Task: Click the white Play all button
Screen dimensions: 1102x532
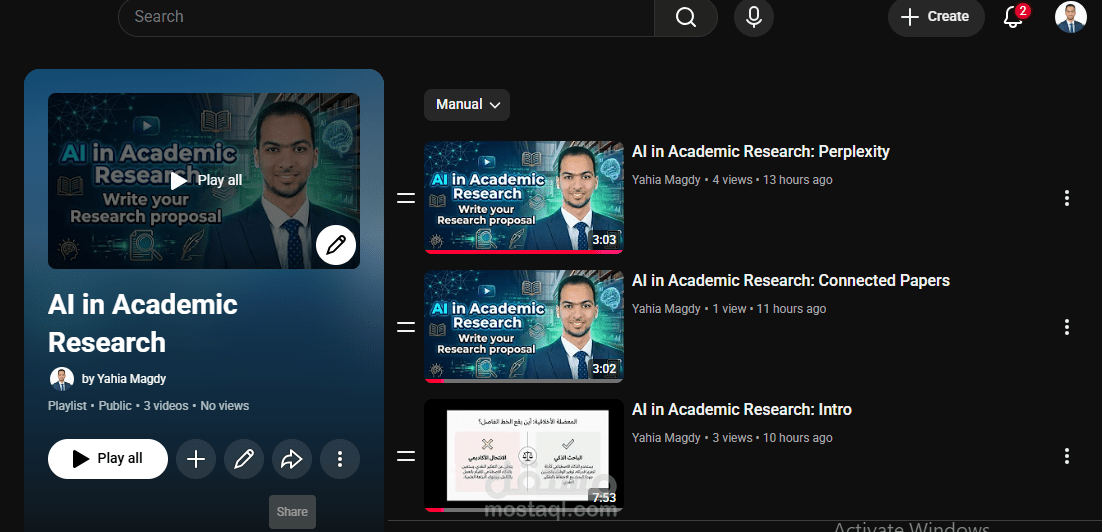Action: pyautogui.click(x=108, y=459)
